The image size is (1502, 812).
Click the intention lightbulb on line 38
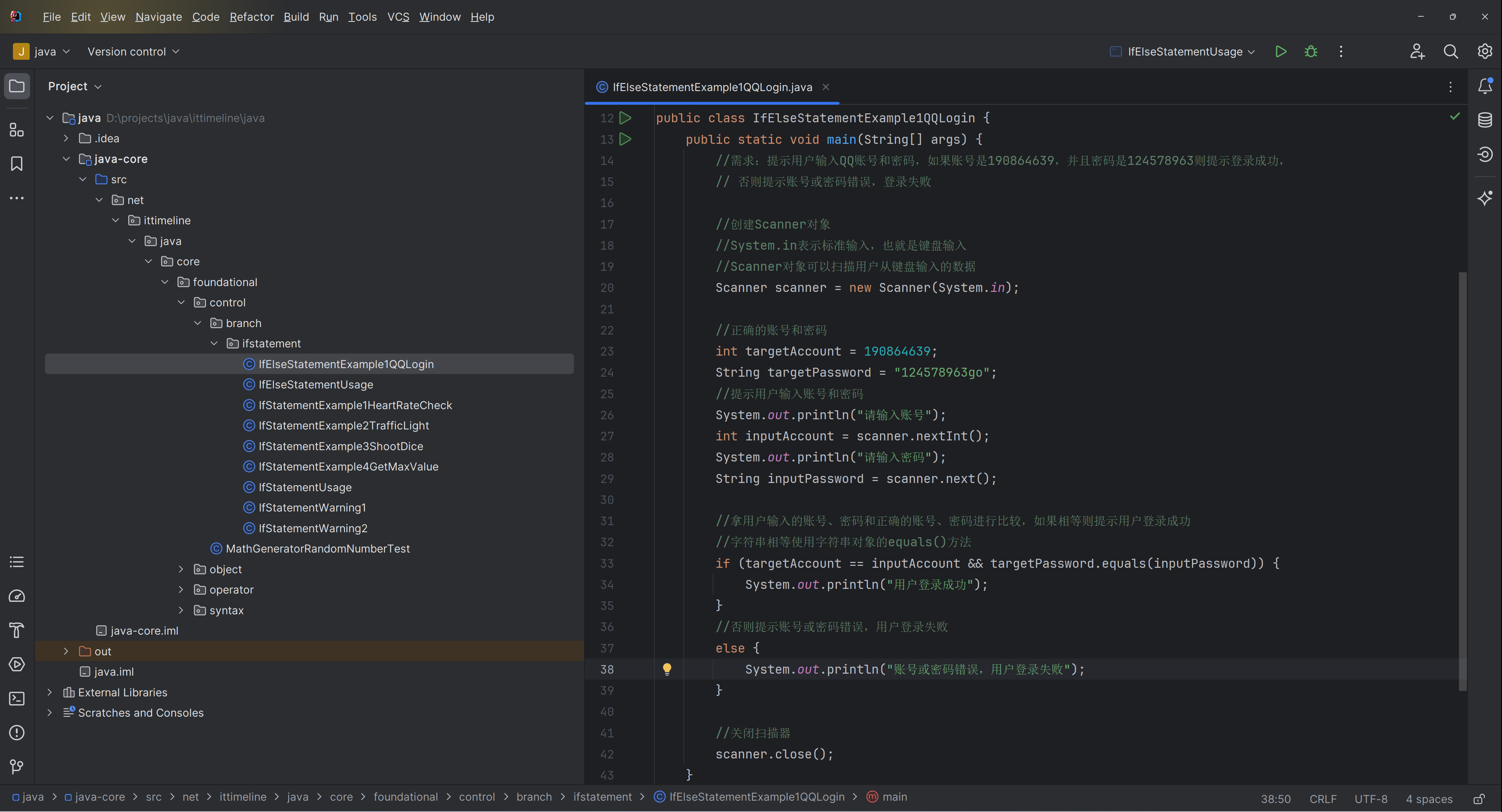coord(667,669)
